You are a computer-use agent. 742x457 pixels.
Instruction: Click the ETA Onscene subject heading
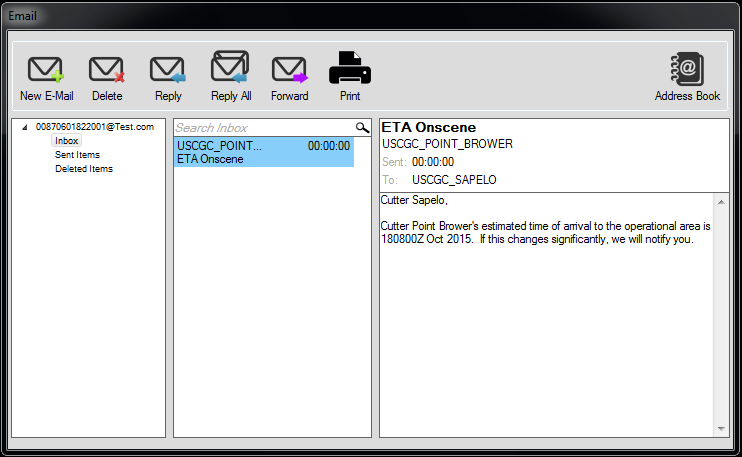click(x=429, y=128)
